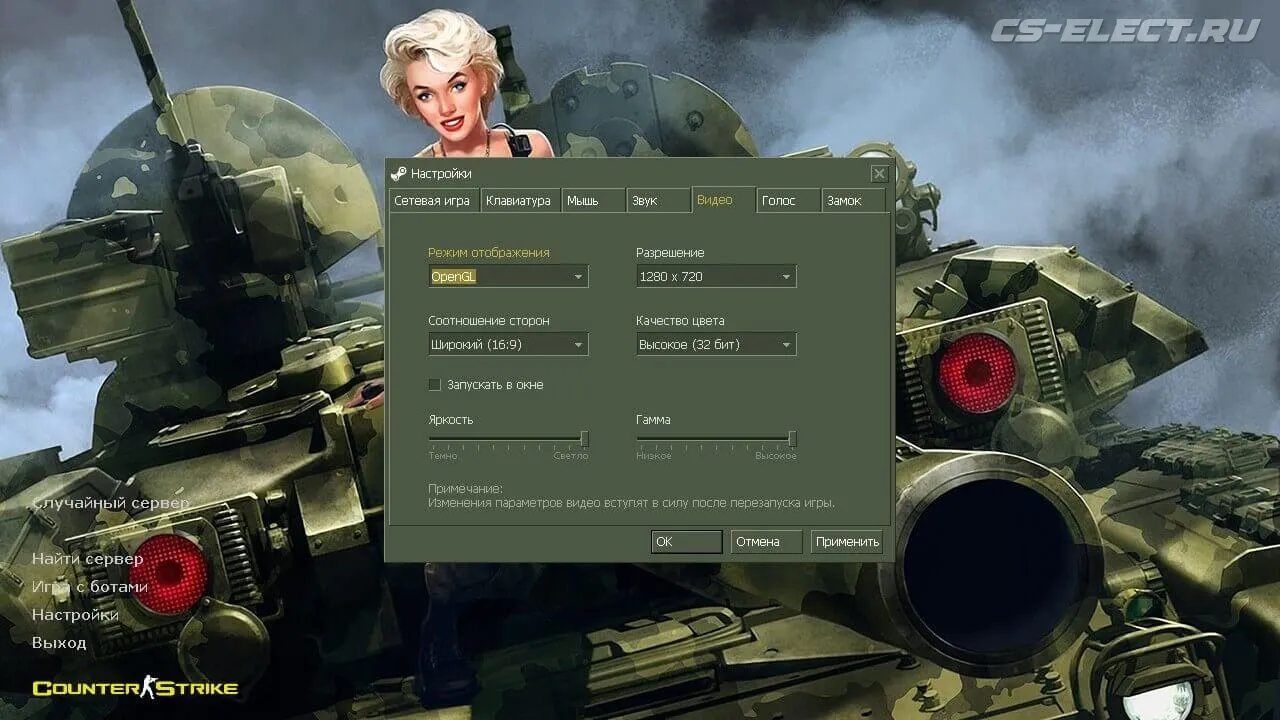Expand the Качество цвета dropdown
Viewport: 1280px width, 720px height.
coord(716,344)
